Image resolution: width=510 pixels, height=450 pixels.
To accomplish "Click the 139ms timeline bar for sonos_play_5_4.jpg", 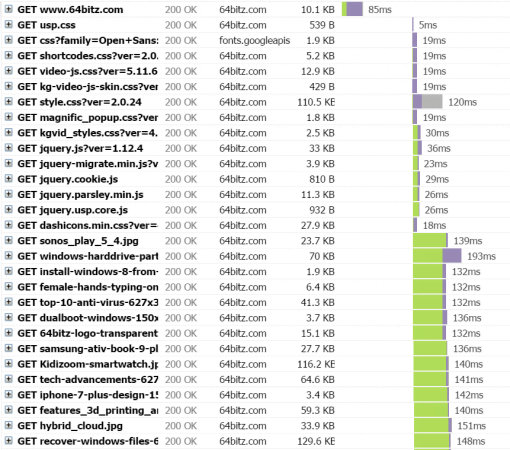I will coord(430,241).
